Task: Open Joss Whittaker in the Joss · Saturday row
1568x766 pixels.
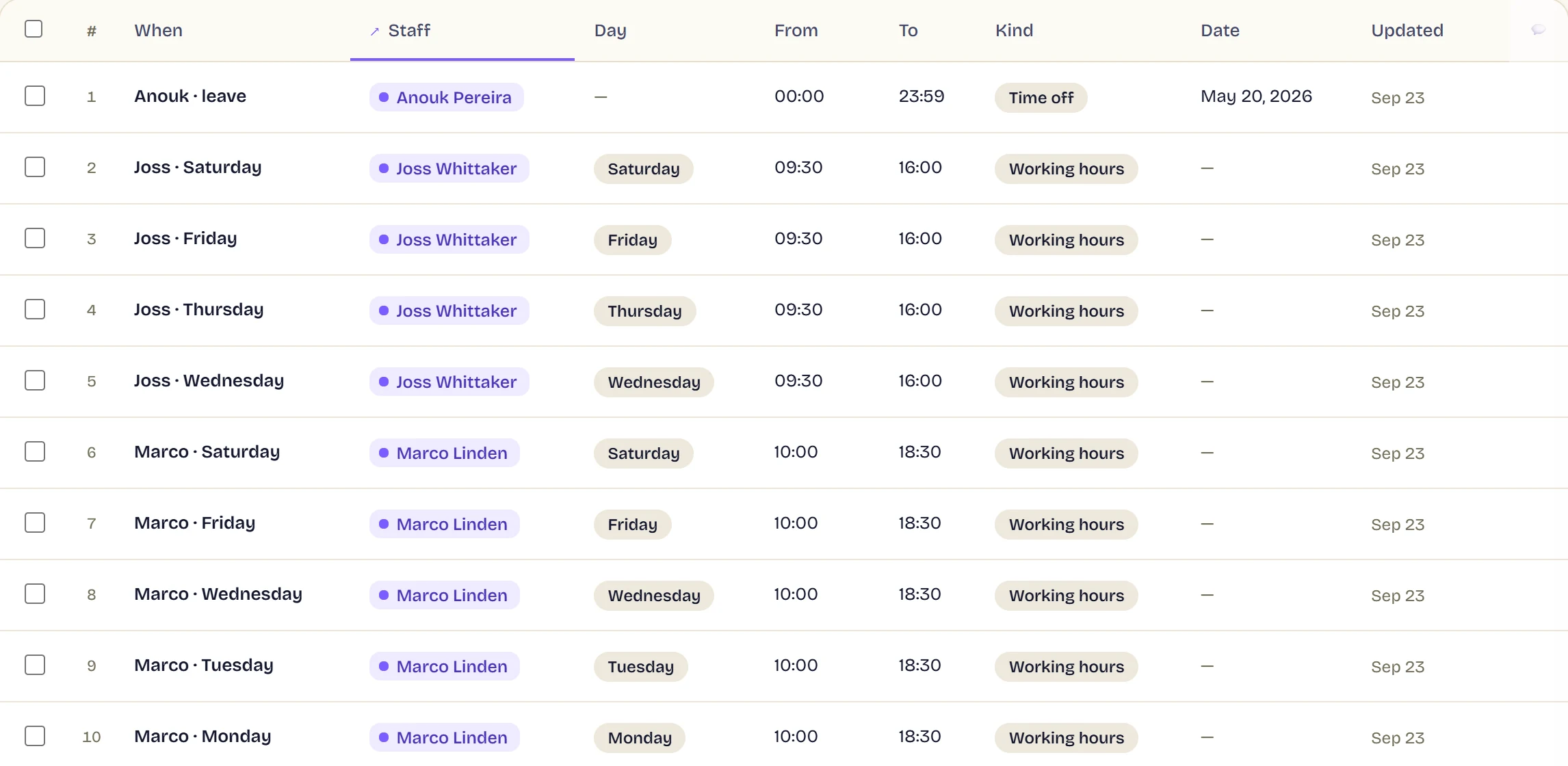Action: pos(449,168)
